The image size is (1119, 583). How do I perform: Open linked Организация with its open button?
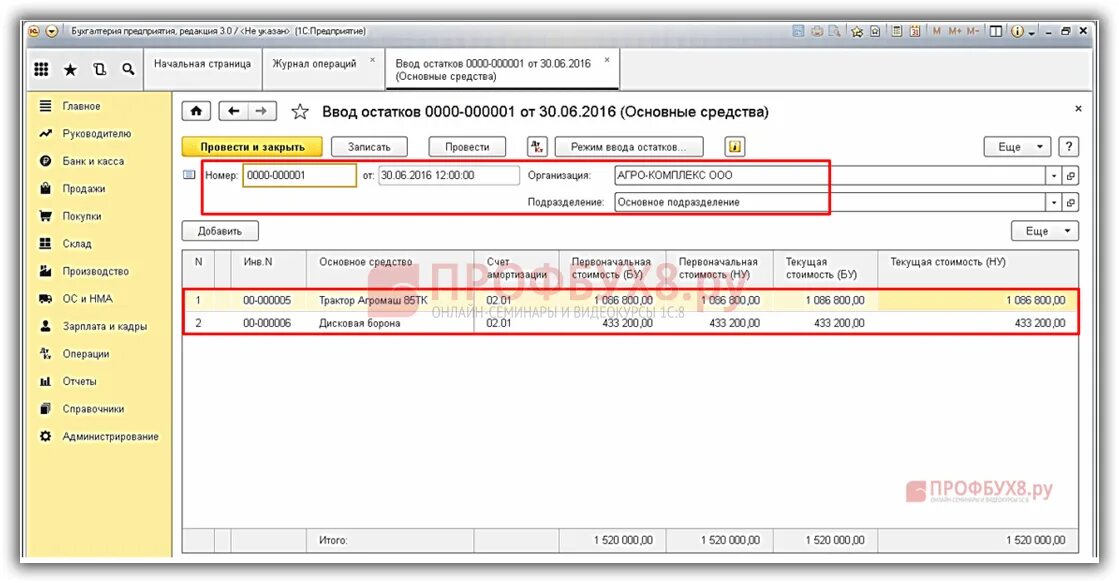tap(1070, 176)
